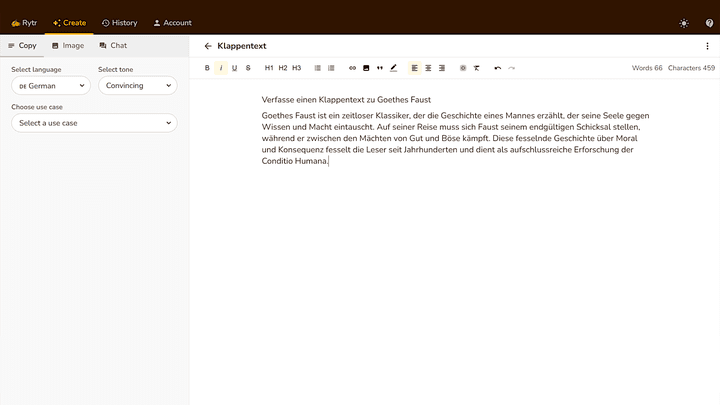Open help via the question mark icon
720x405 pixels.
pos(709,23)
